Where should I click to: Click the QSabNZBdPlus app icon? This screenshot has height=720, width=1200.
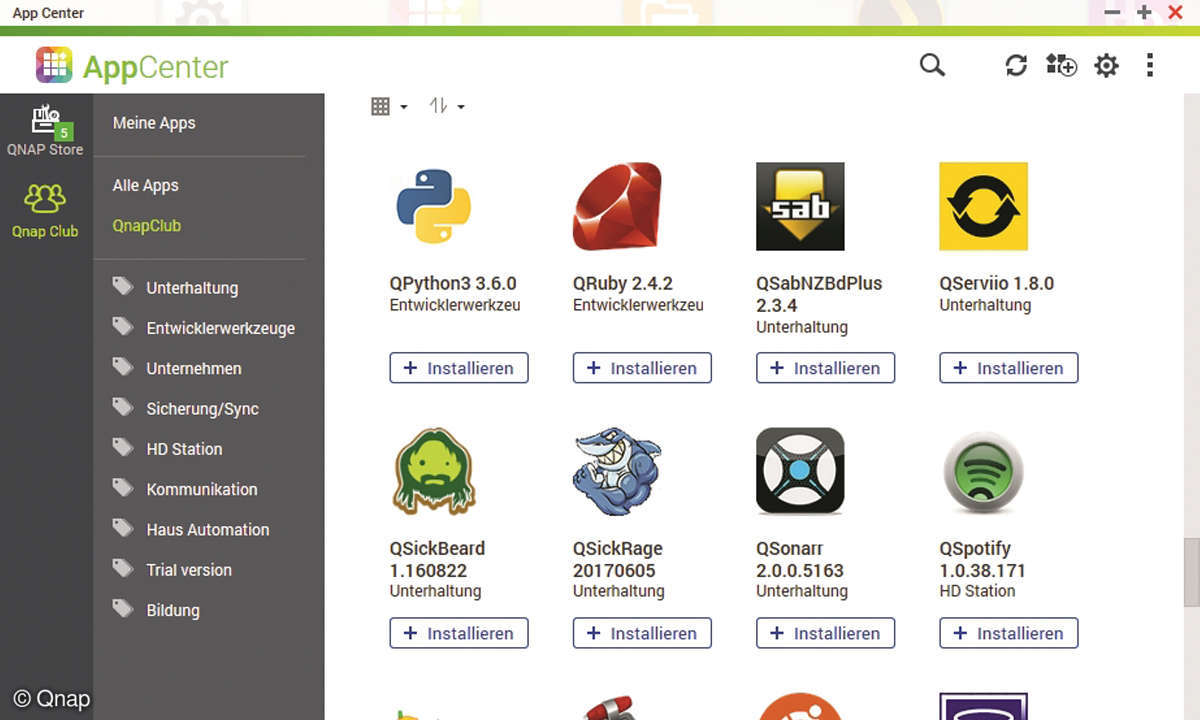coord(800,206)
